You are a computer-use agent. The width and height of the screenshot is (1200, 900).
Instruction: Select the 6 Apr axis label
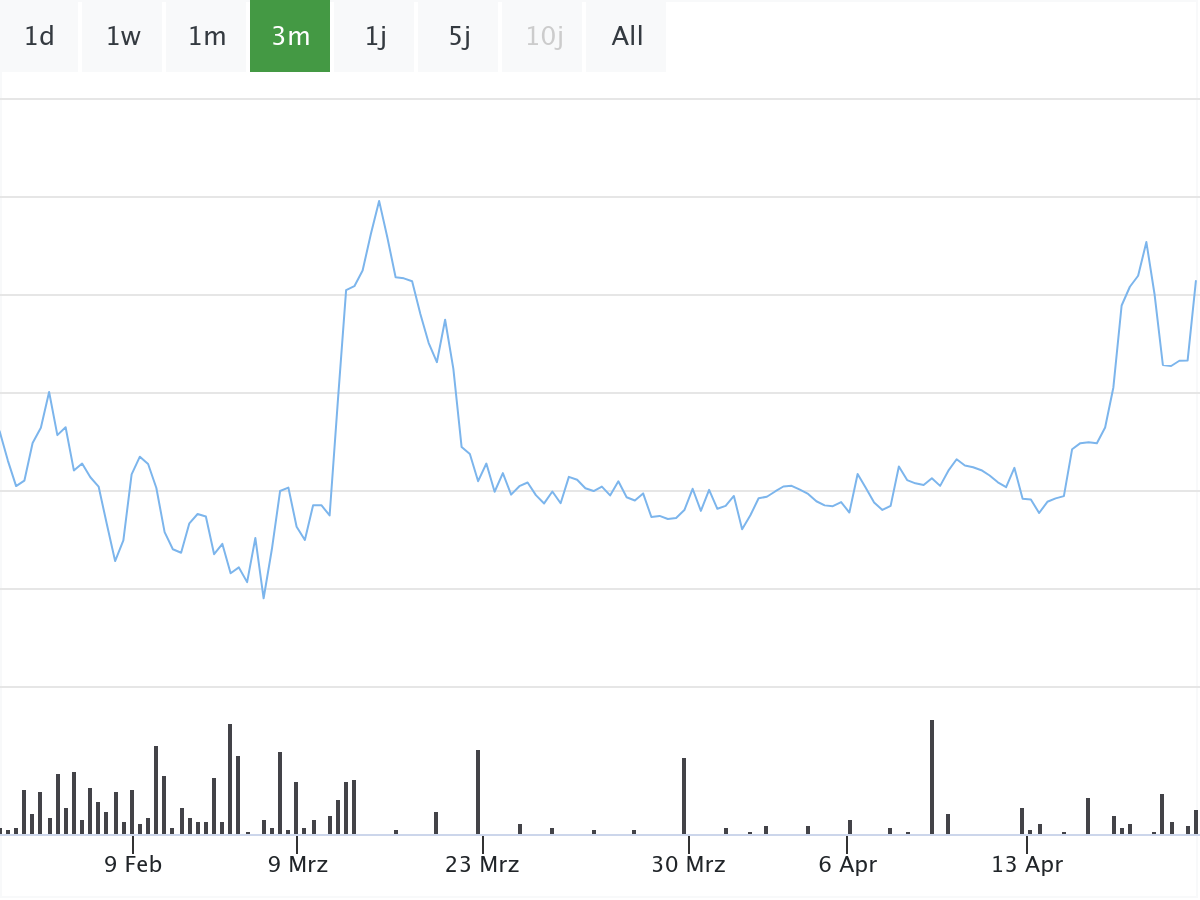tap(848, 865)
